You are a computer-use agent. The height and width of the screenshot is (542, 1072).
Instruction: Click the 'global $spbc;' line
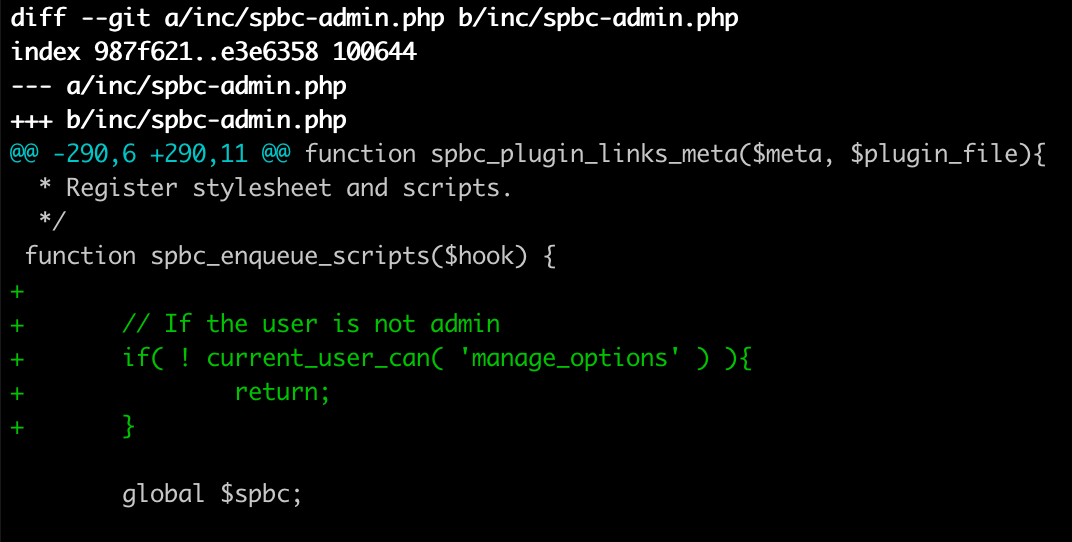[x=212, y=494]
